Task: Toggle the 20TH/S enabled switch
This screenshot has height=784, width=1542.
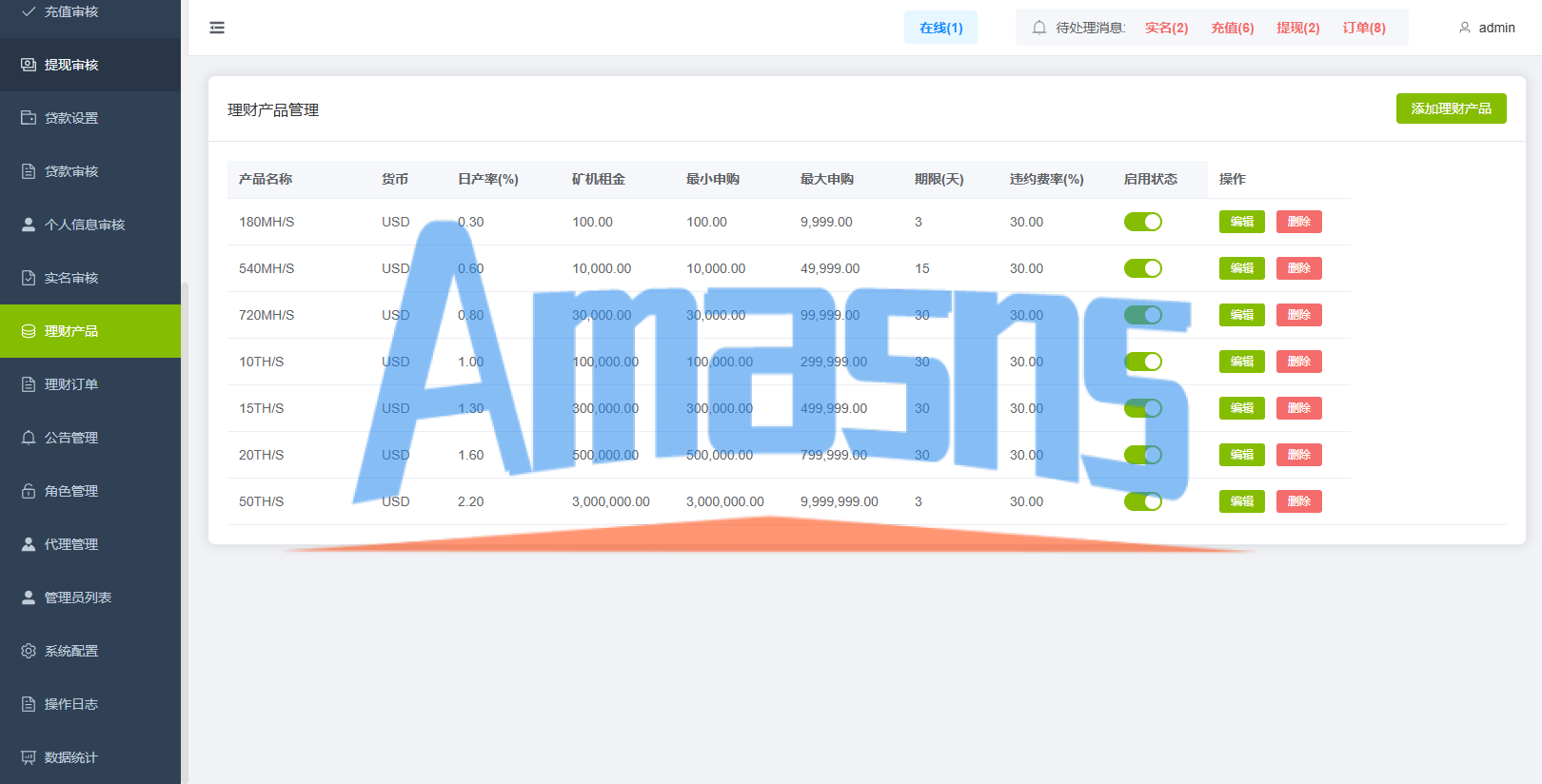Action: pos(1143,455)
